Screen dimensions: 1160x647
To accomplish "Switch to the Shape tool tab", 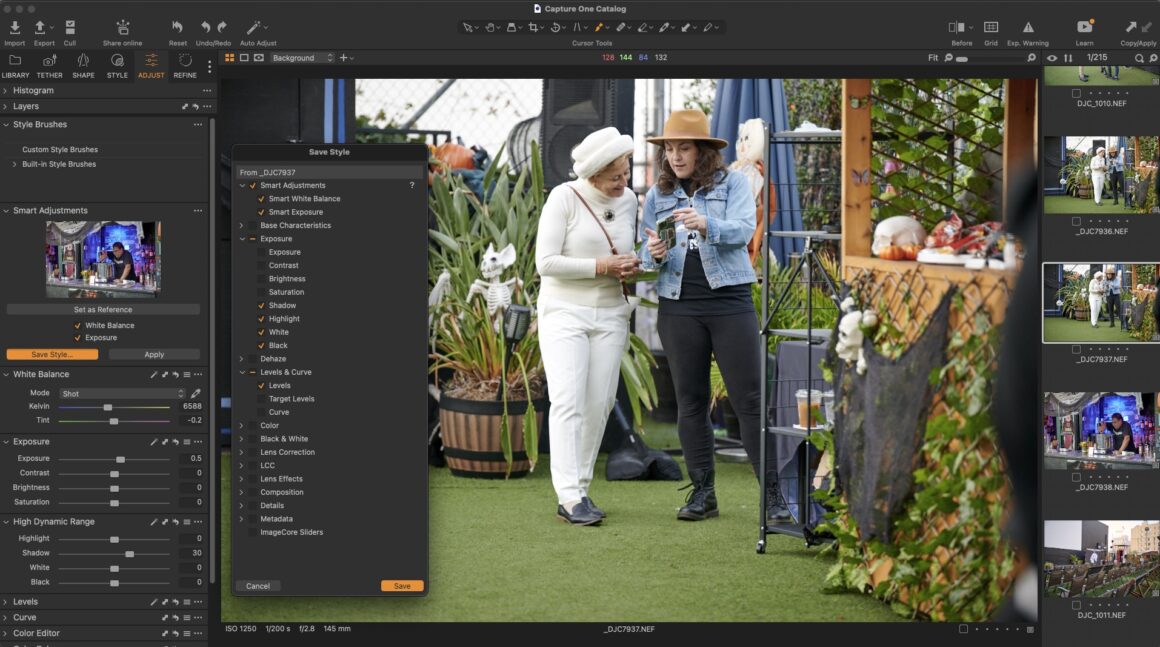I will coord(83,66).
